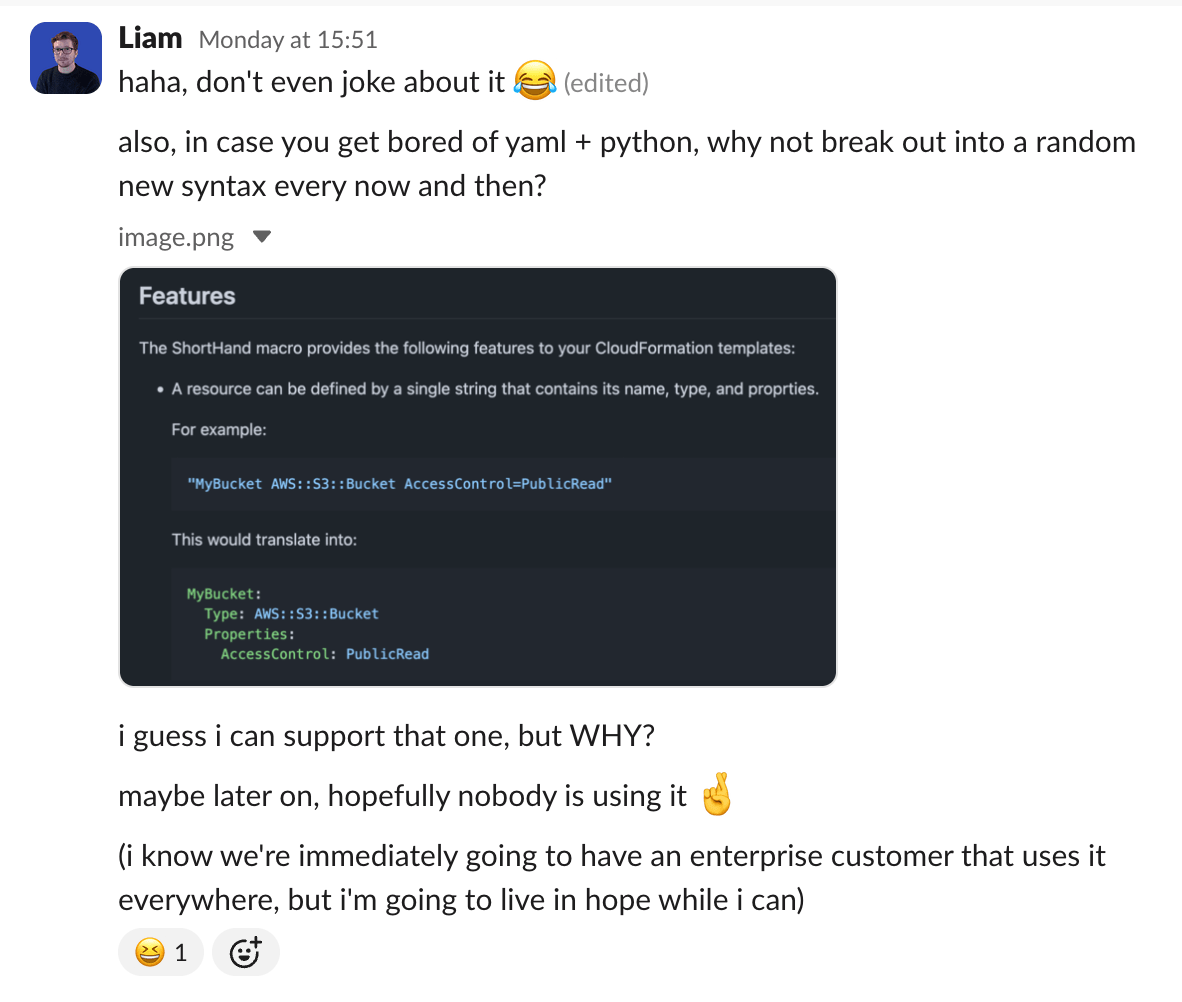Click the tears-of-joy emoji in first message
Image resolution: width=1182 pixels, height=1002 pixels.
pyautogui.click(x=534, y=81)
